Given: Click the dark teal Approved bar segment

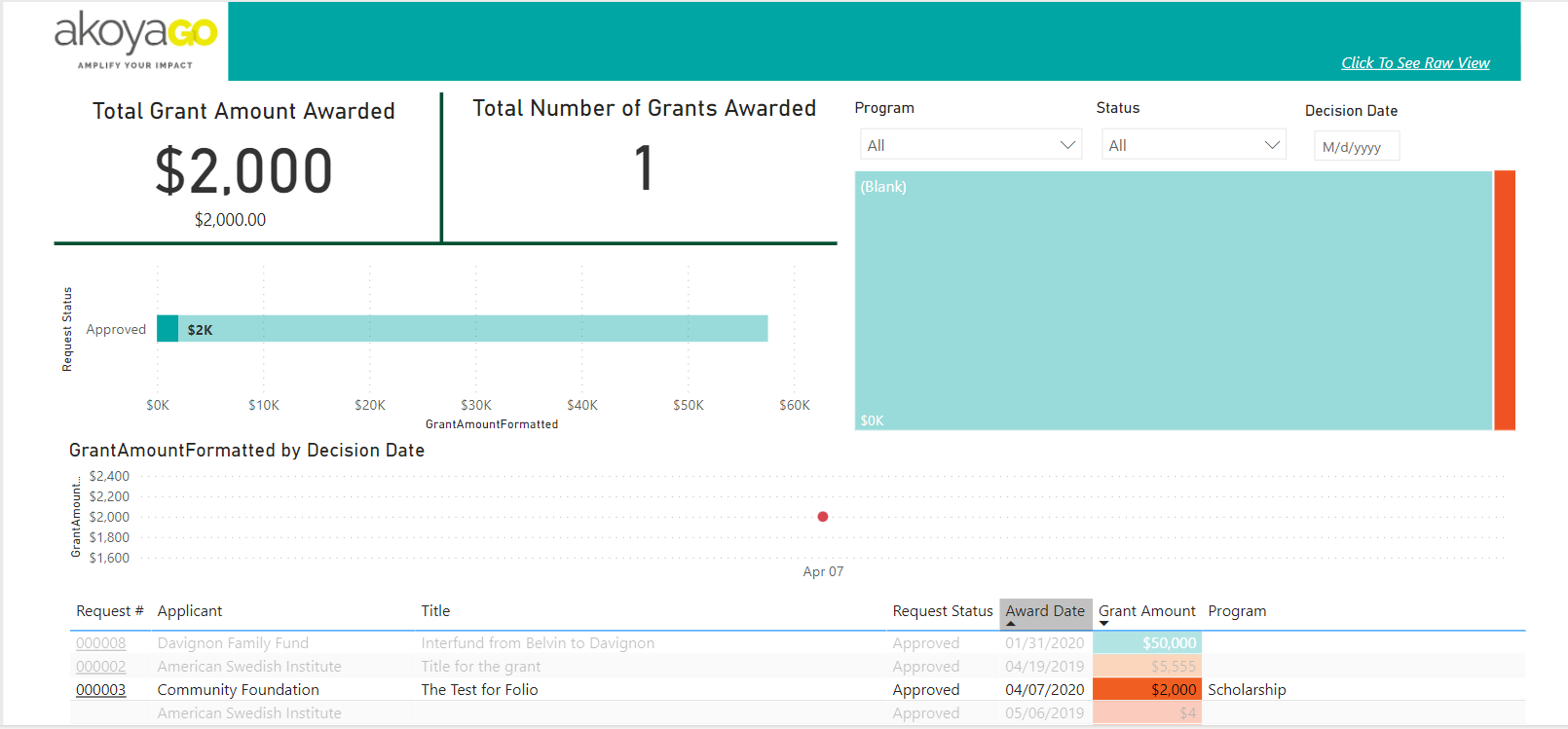Looking at the screenshot, I should [168, 329].
